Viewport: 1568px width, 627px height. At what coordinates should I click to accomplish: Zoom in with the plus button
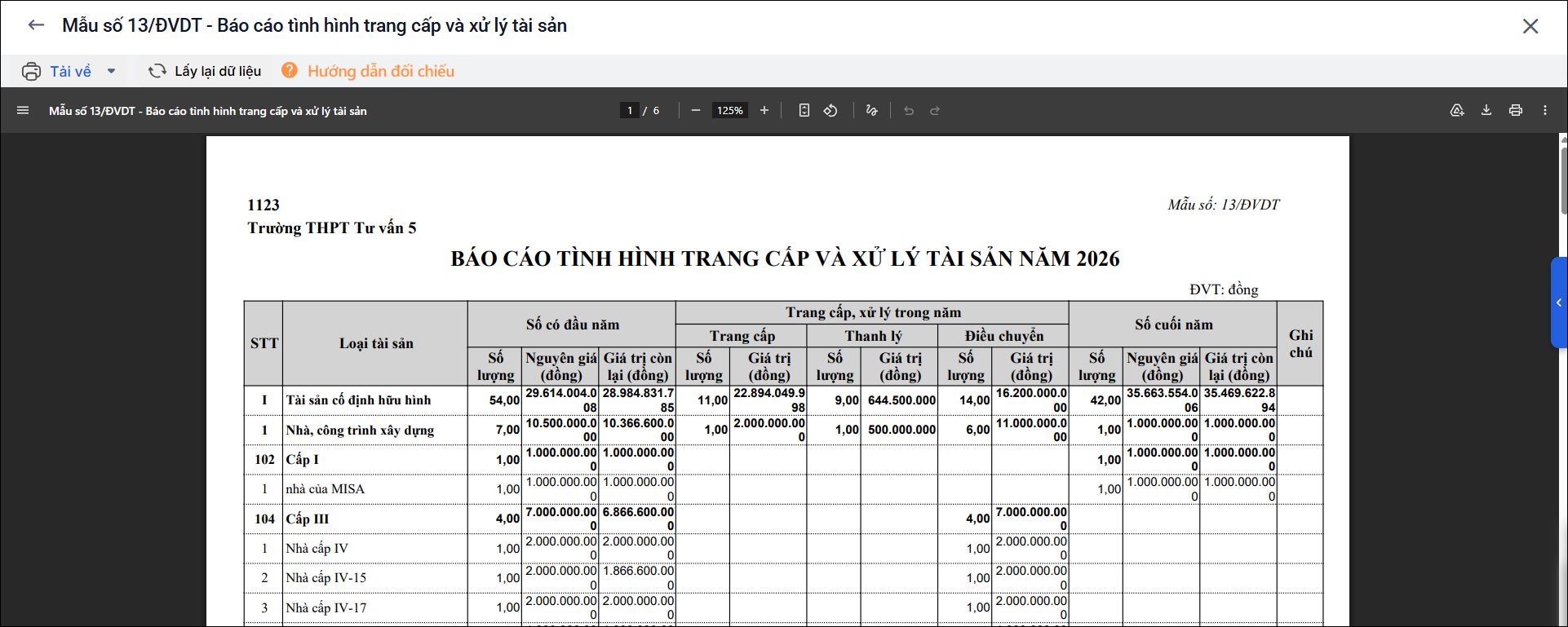pos(764,110)
